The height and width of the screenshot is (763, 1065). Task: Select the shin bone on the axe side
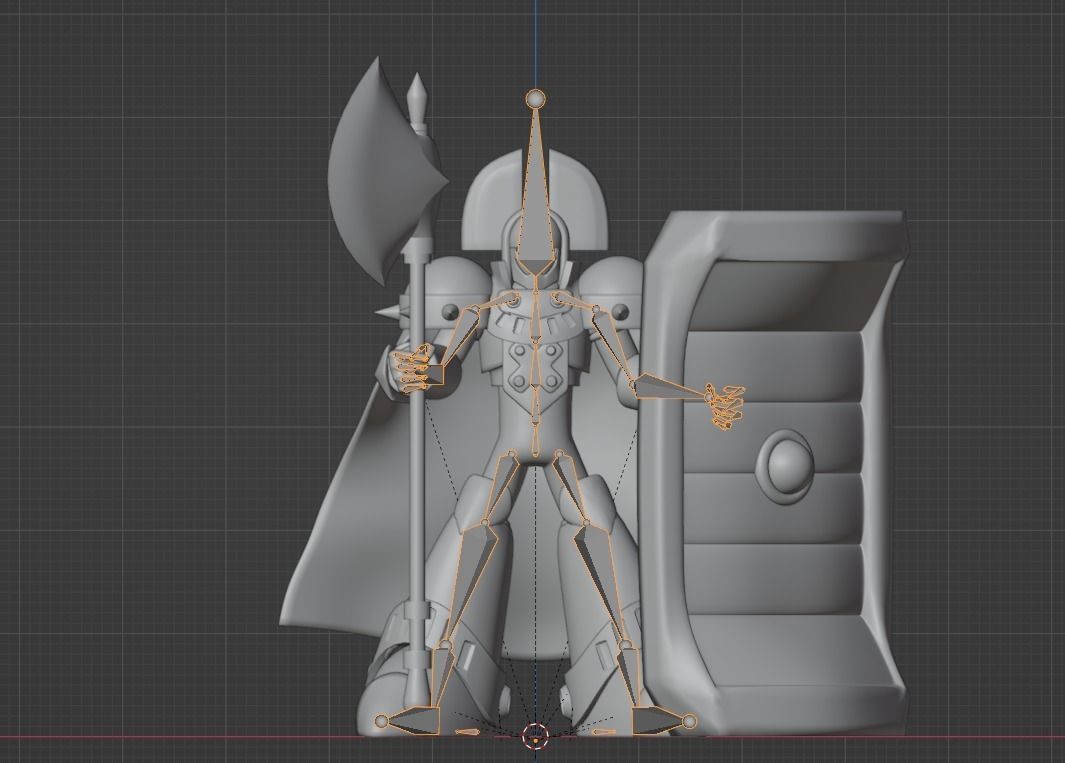pos(469,582)
